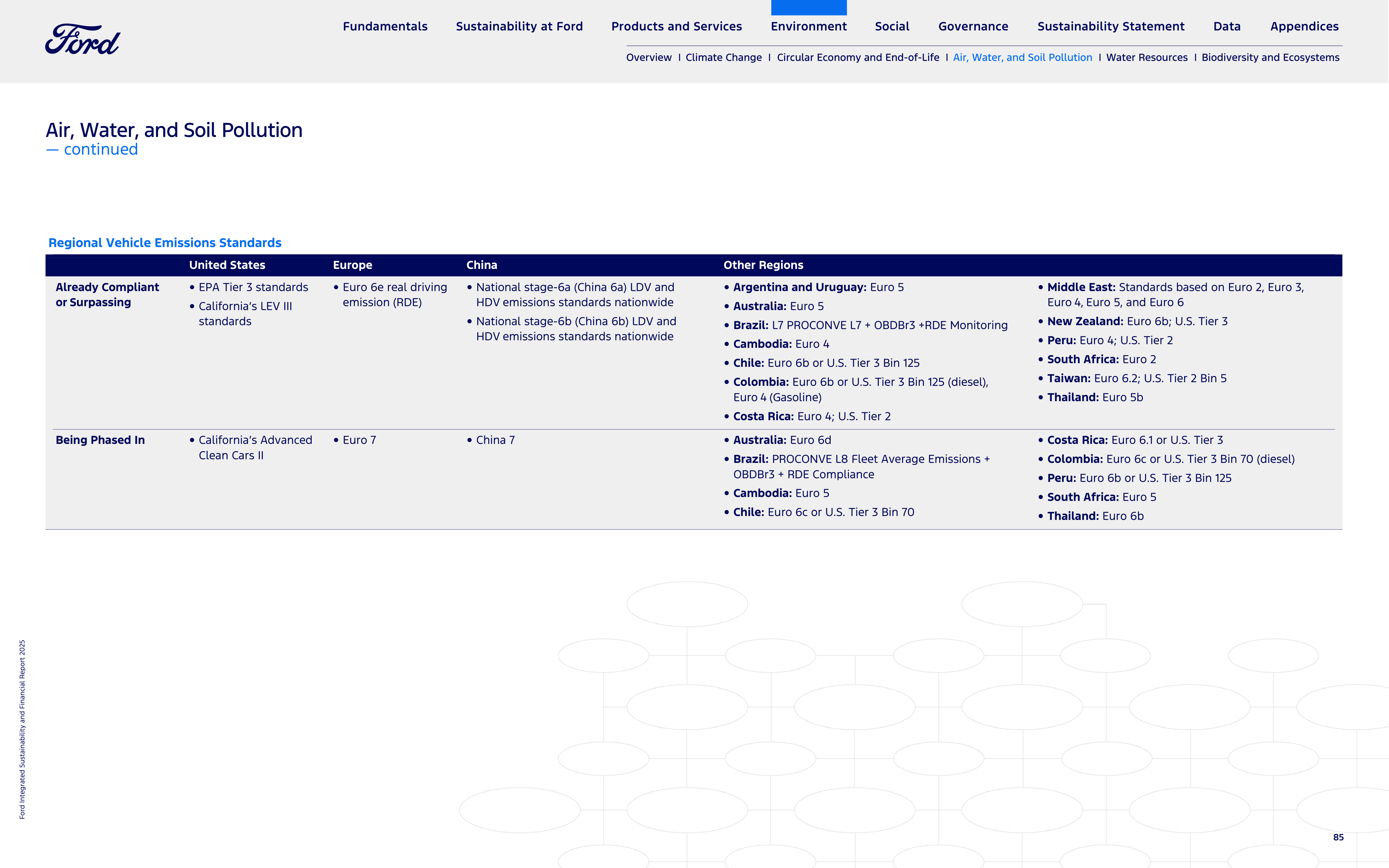Image resolution: width=1389 pixels, height=868 pixels.
Task: Click 'EPA Tier 3 standards' entry
Action: click(x=253, y=287)
